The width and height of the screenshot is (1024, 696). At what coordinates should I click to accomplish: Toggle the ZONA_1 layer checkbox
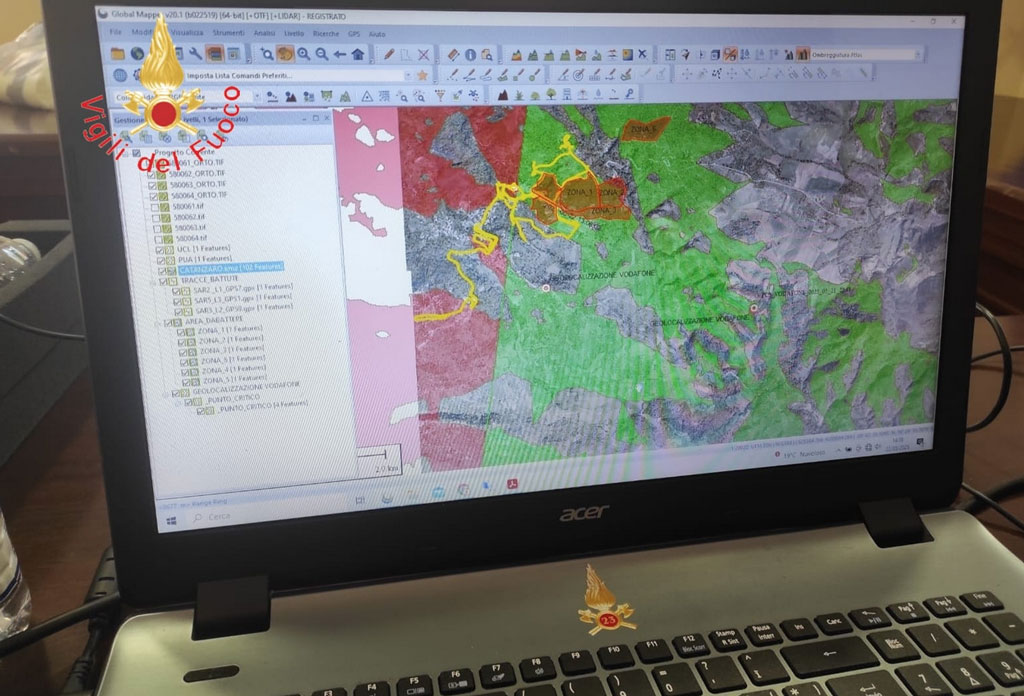tap(182, 332)
